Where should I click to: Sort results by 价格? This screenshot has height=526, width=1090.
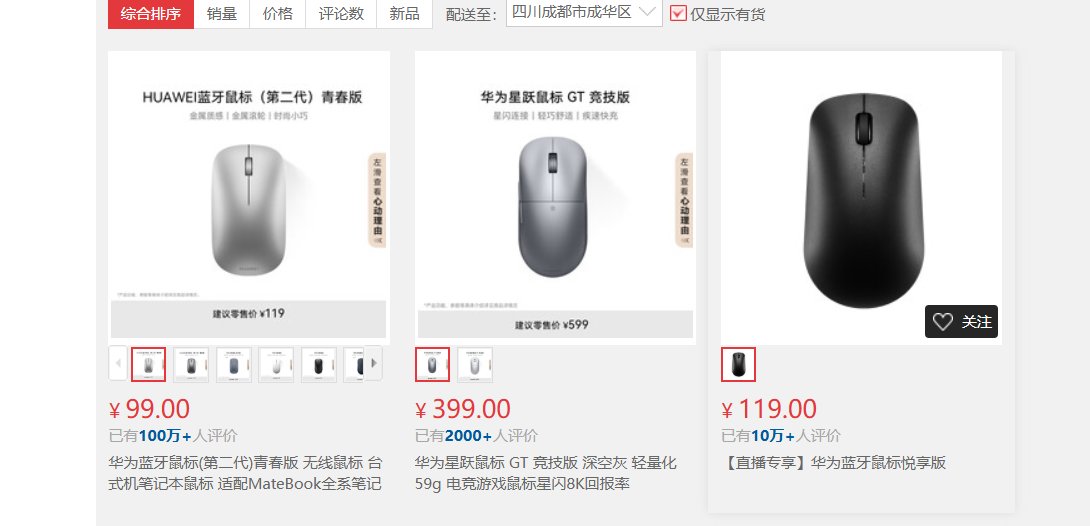click(x=277, y=14)
